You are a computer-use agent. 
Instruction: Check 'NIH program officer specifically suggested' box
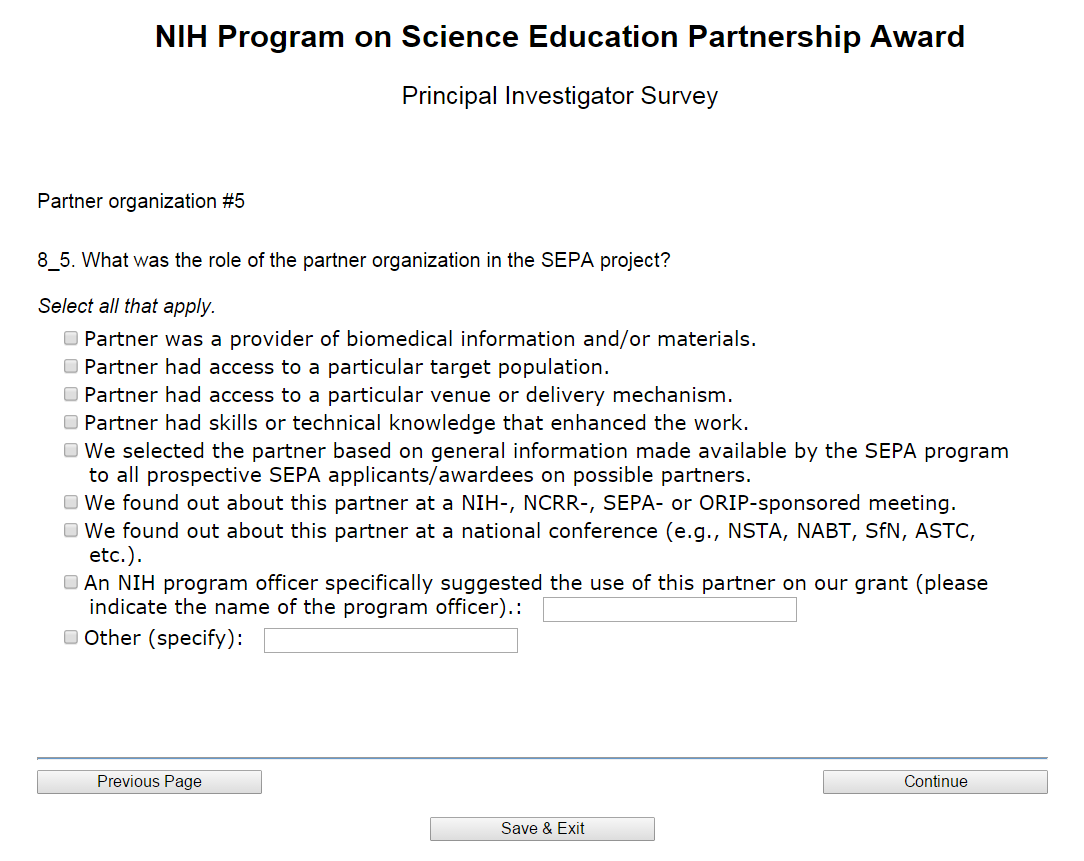[71, 582]
